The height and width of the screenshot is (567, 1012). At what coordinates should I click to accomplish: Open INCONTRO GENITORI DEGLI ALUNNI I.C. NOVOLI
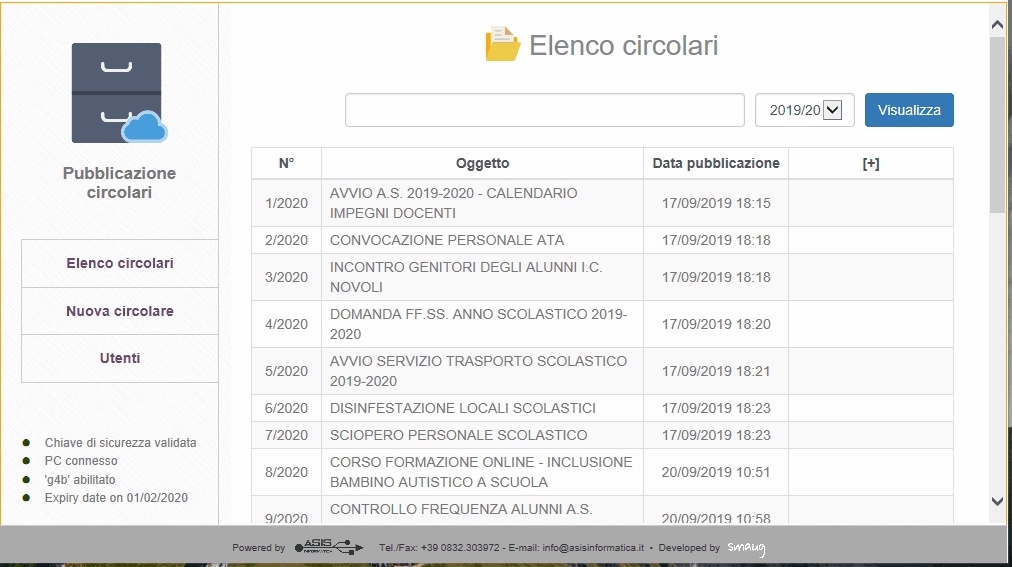[466, 277]
